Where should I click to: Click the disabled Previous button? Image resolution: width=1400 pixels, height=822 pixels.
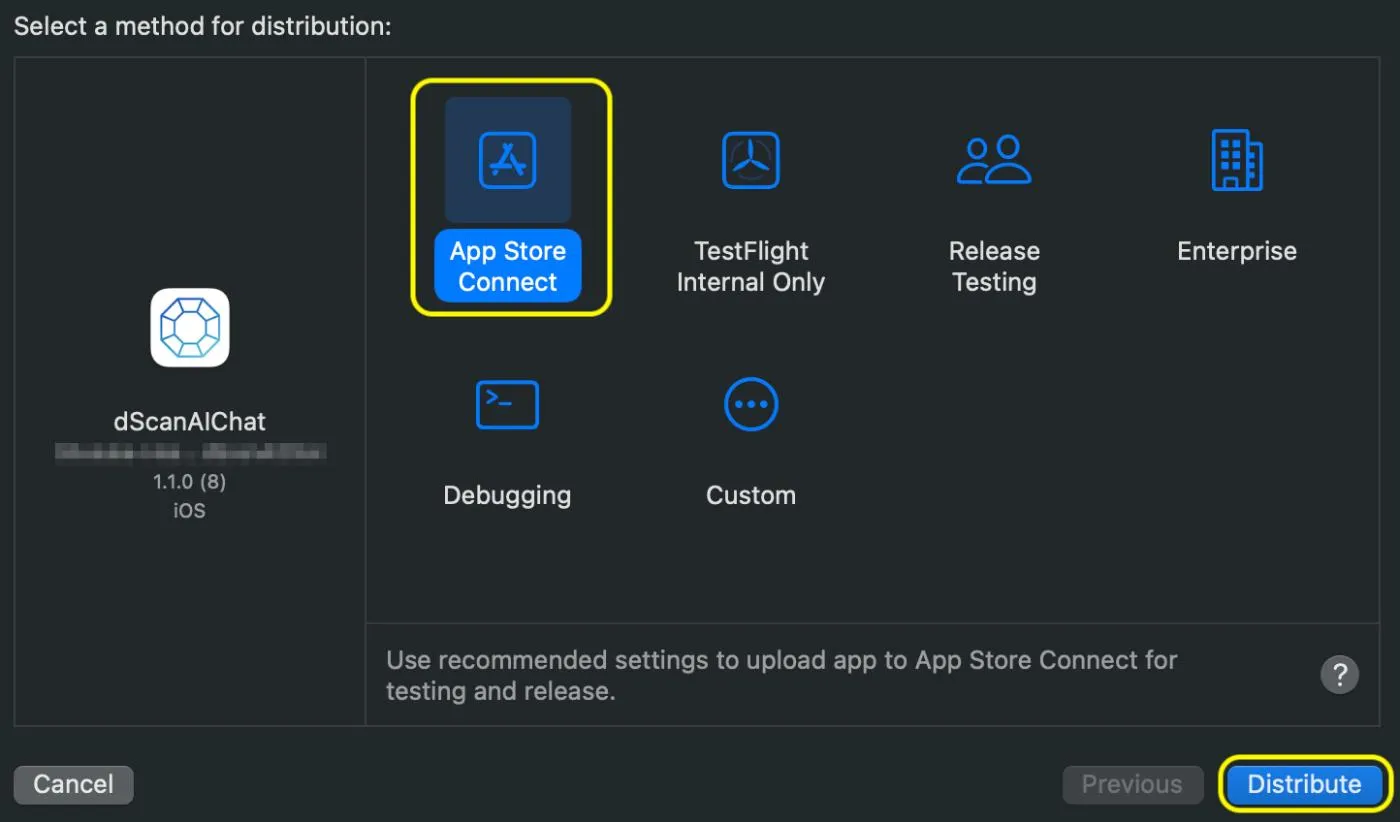[x=1132, y=784]
